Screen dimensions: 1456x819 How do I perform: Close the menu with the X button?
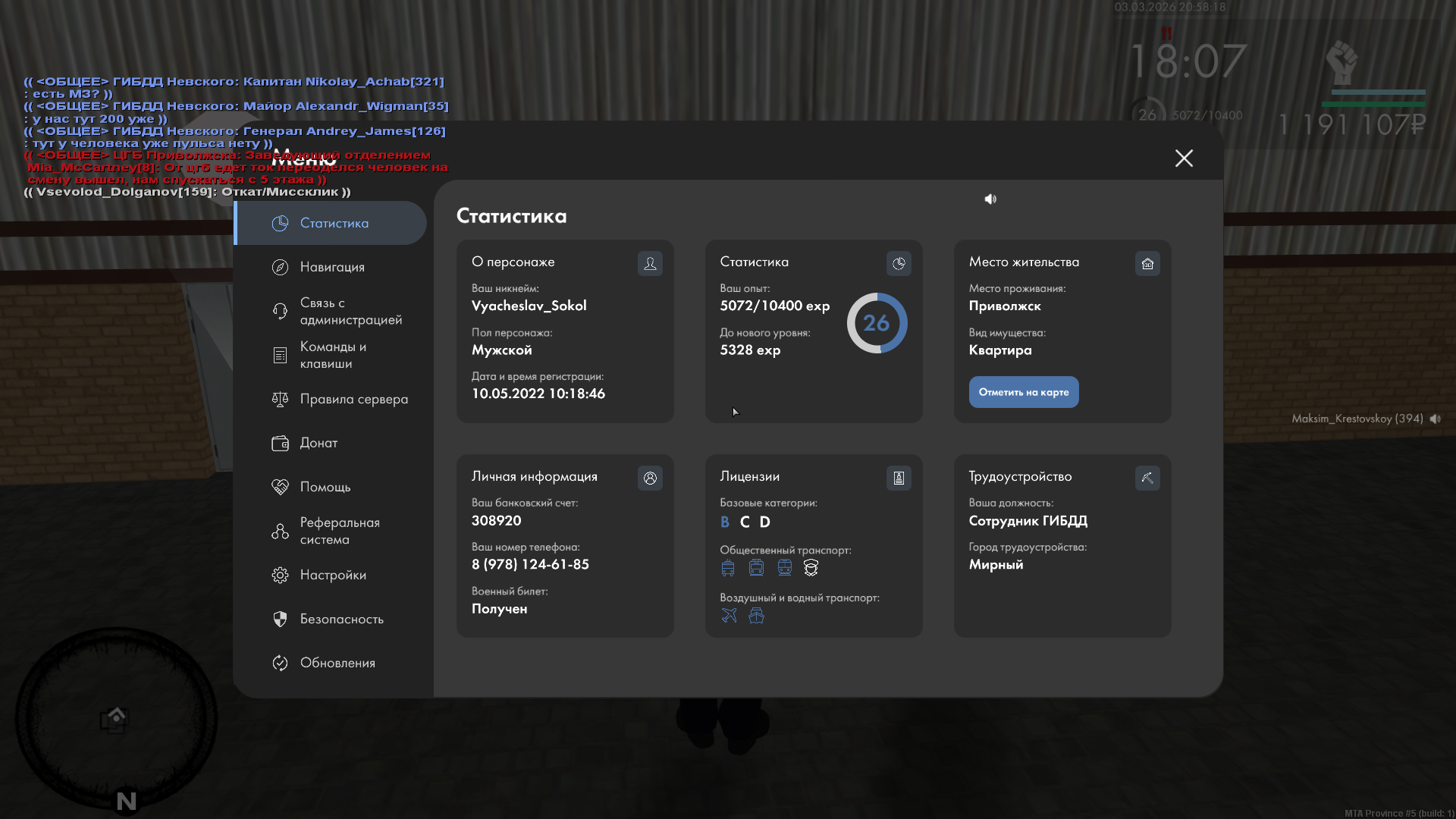(1184, 158)
